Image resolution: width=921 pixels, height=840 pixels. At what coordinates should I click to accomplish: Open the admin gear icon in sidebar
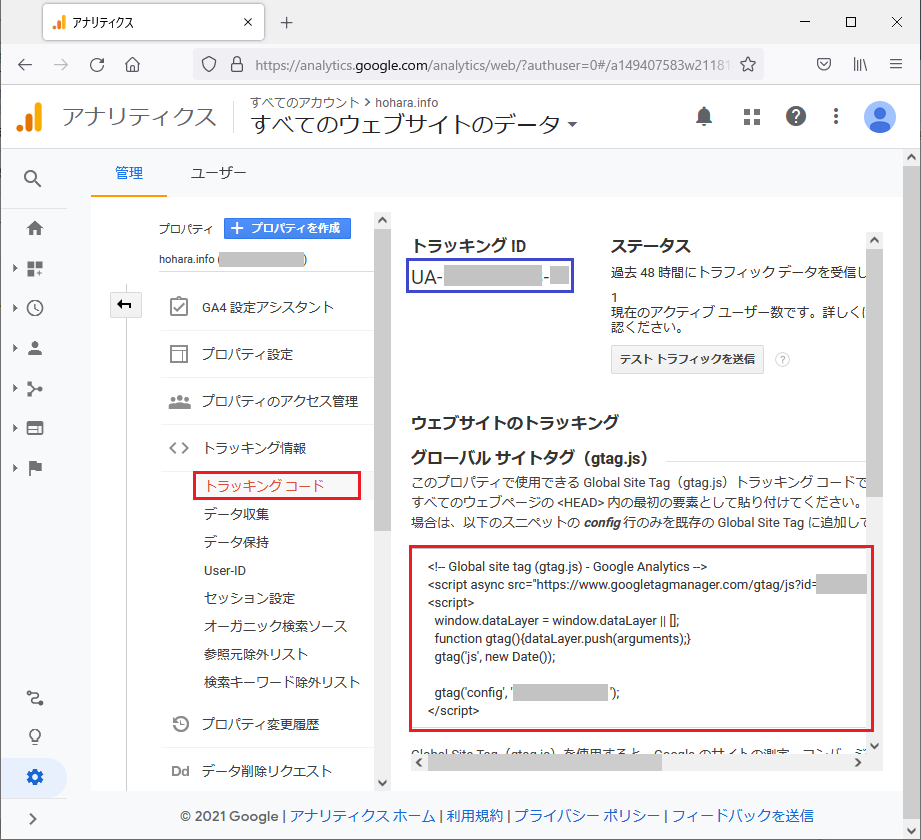(35, 777)
